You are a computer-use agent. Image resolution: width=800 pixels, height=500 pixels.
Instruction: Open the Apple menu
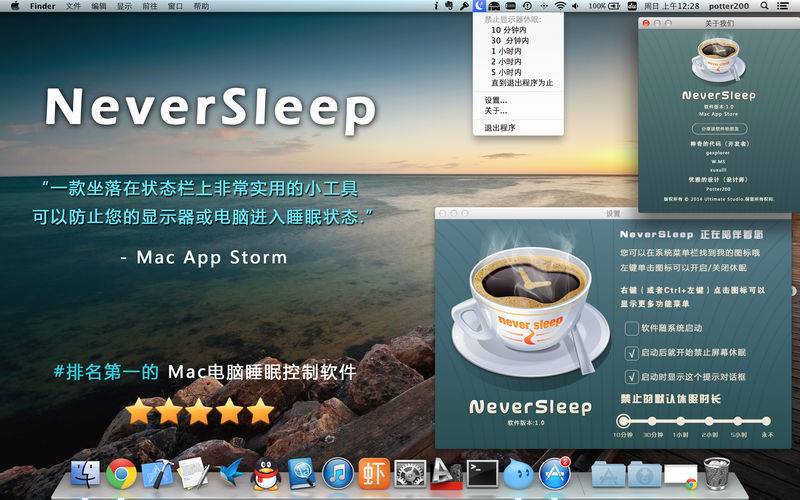[15, 6]
